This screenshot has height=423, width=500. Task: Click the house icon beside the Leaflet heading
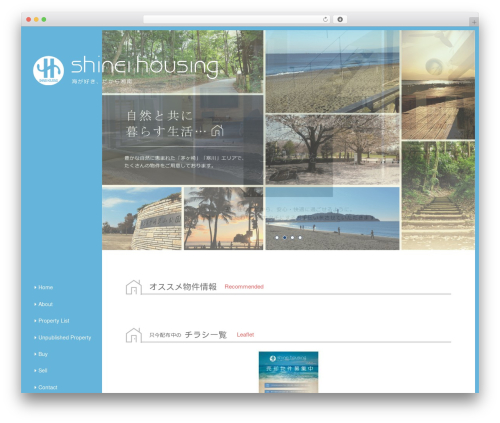pos(134,335)
